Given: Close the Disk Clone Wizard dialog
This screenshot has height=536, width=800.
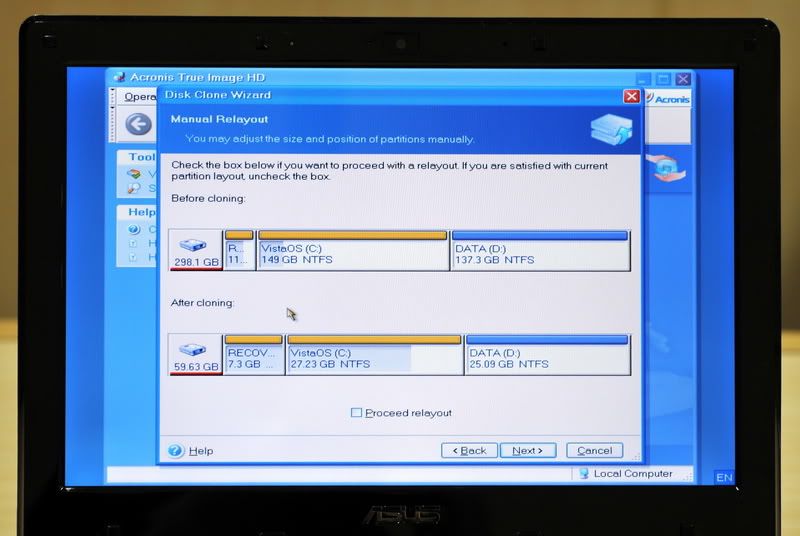Looking at the screenshot, I should point(632,96).
